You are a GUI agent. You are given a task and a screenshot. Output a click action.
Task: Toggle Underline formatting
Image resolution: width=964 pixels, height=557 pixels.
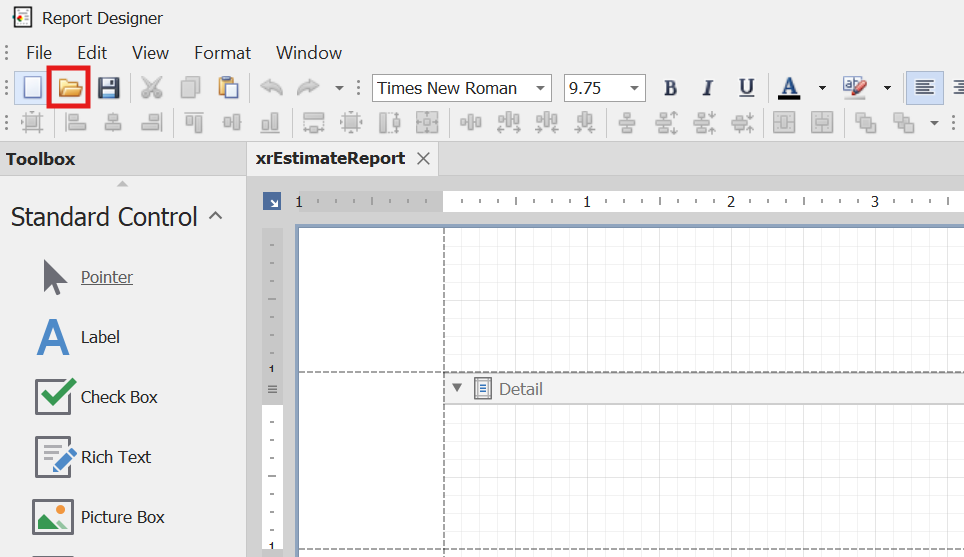746,88
